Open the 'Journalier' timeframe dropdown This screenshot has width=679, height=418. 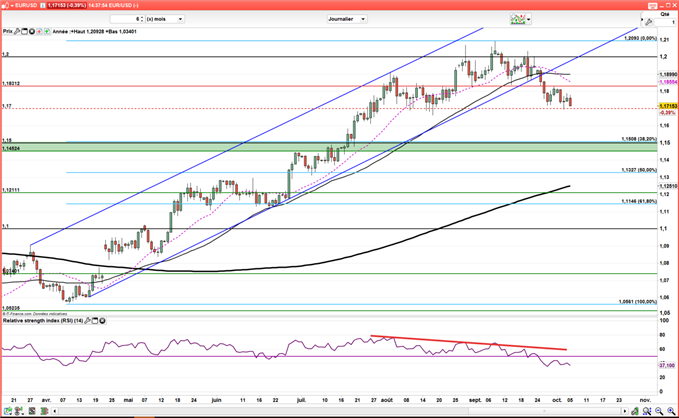pos(347,19)
